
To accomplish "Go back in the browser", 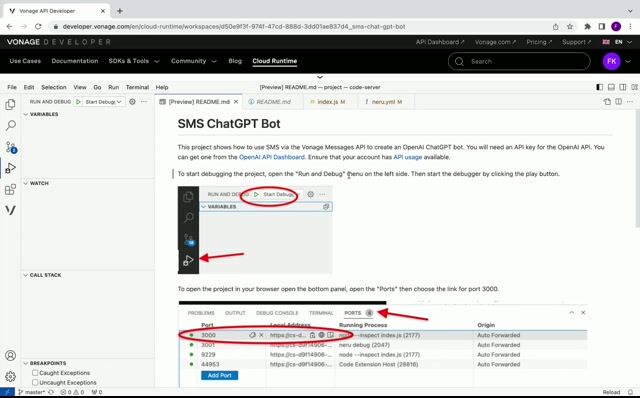I will pos(10,27).
